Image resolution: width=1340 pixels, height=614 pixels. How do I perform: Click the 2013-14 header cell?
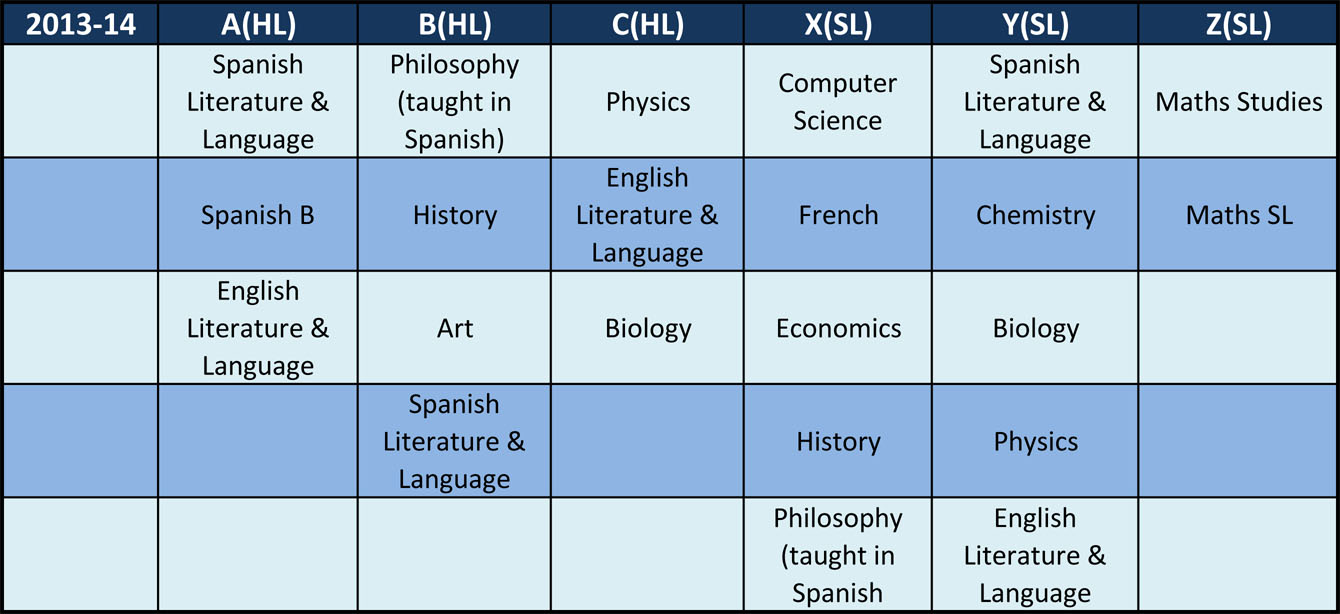click(x=80, y=23)
